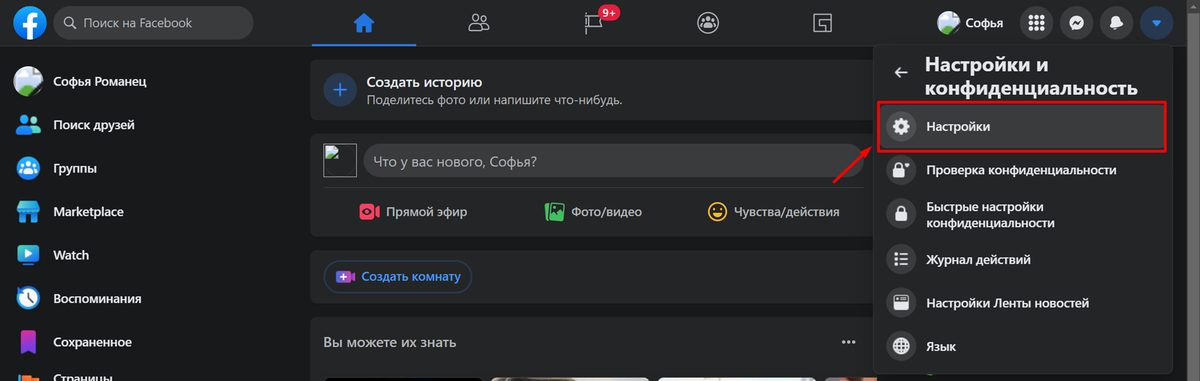Open Messenger chats
This screenshot has width=1200, height=381.
[x=1077, y=22]
